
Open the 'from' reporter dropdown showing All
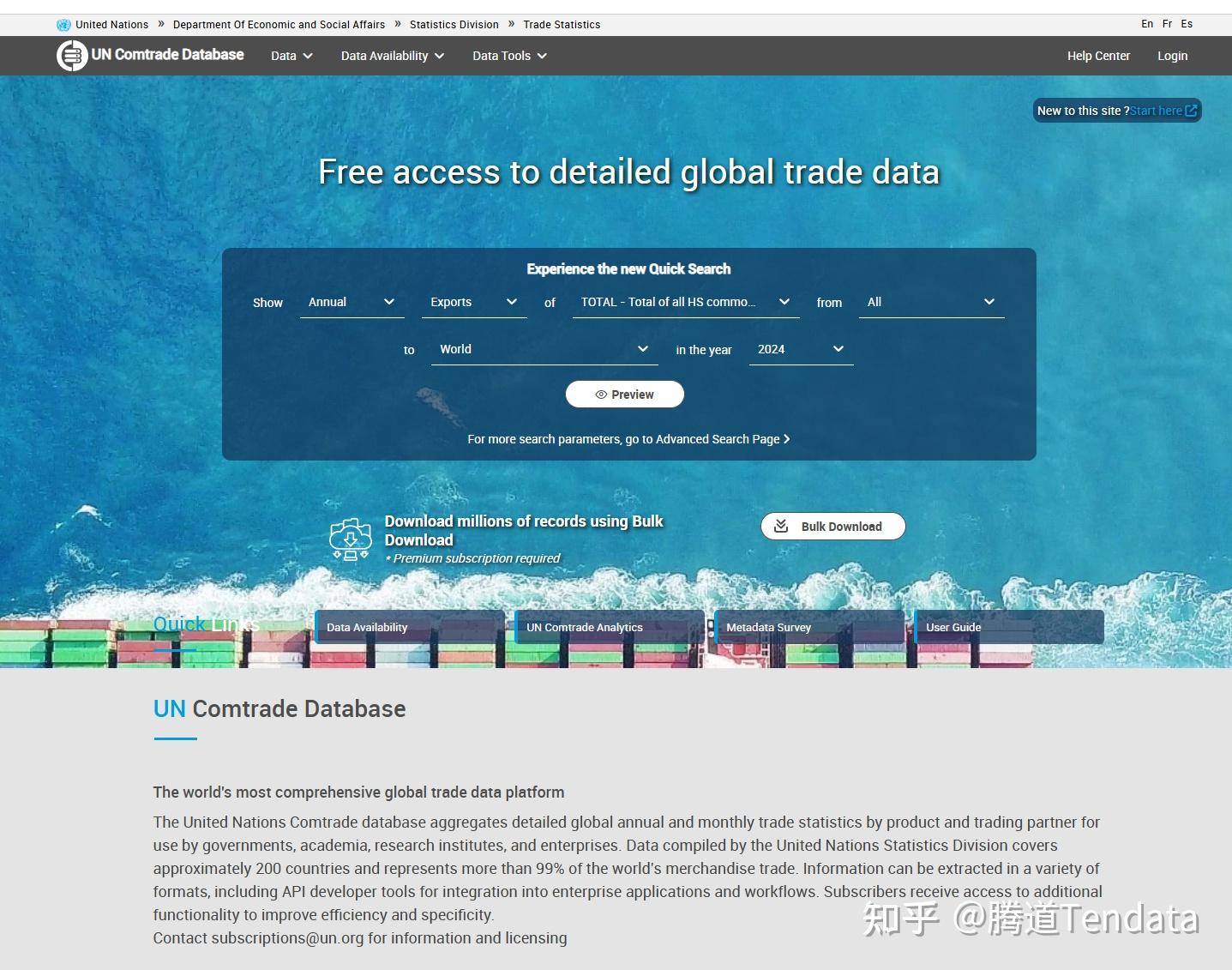pyautogui.click(x=932, y=302)
